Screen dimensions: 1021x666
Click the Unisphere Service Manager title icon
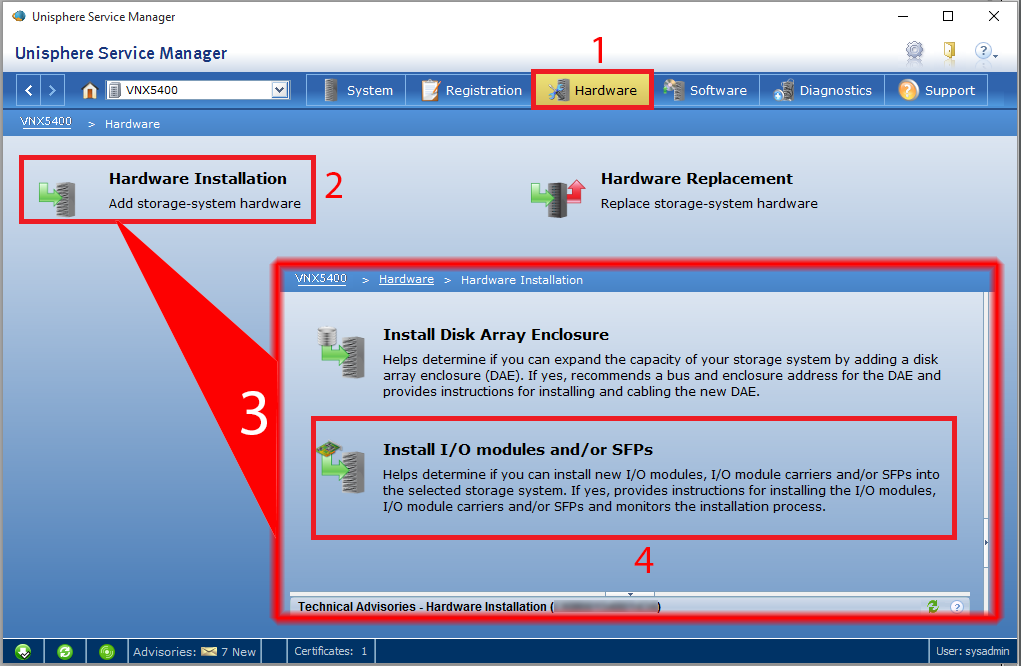click(19, 16)
